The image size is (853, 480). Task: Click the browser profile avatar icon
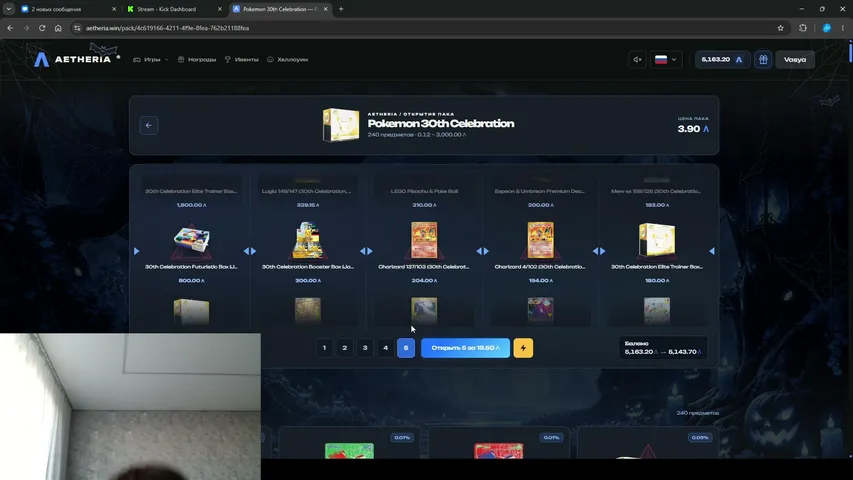(827, 28)
